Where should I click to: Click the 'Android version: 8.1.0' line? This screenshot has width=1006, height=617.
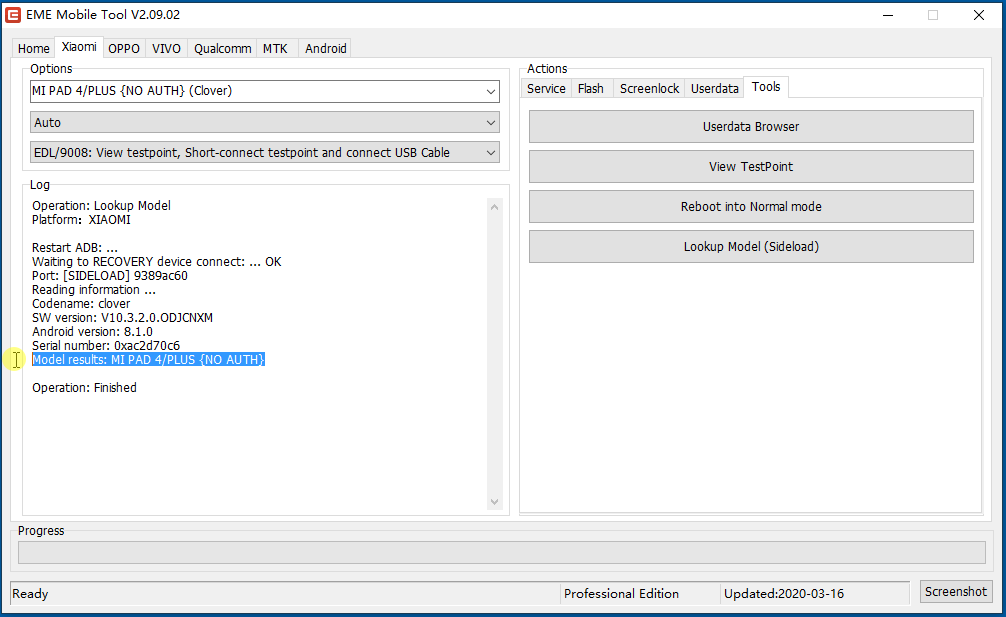point(92,332)
